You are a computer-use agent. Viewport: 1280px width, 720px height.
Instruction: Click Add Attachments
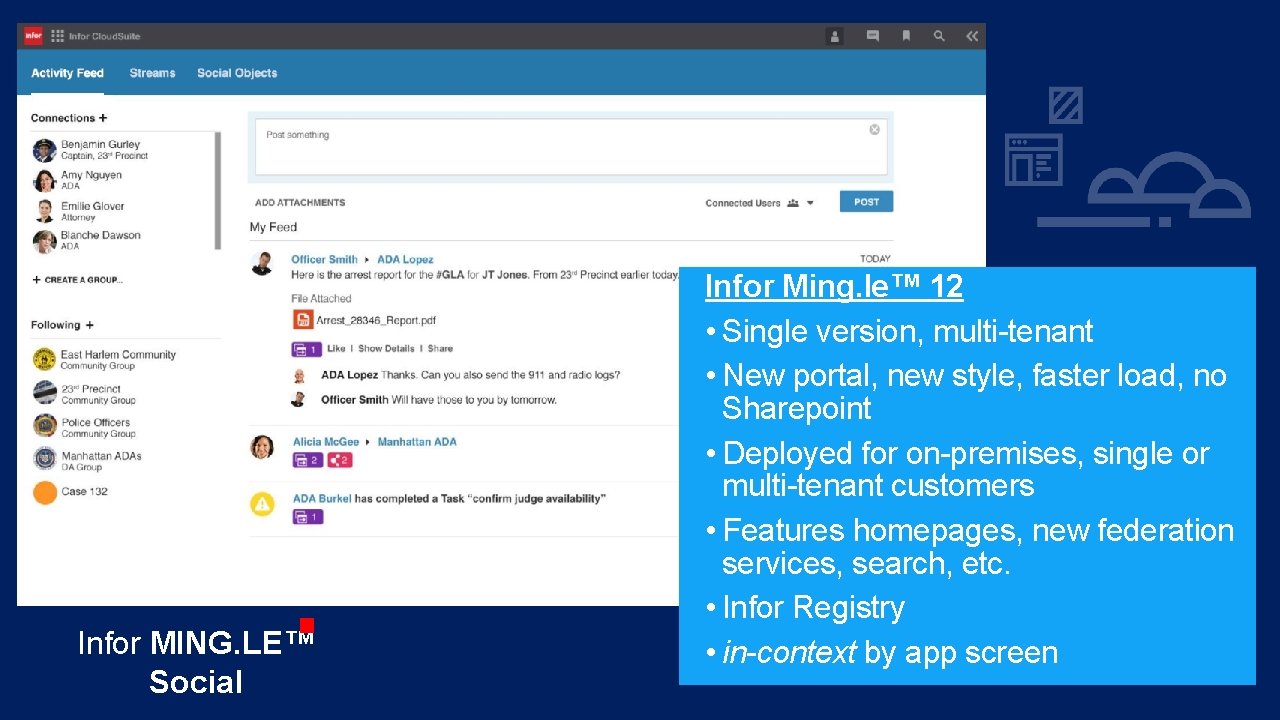tap(300, 202)
